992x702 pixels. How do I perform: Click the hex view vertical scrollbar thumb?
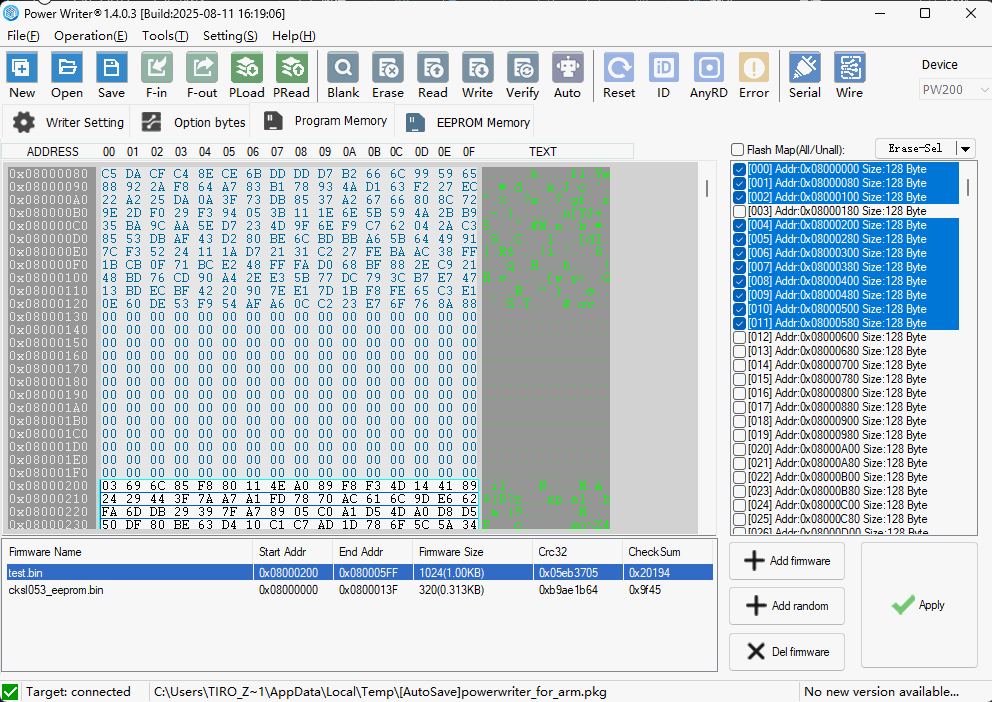click(x=706, y=188)
